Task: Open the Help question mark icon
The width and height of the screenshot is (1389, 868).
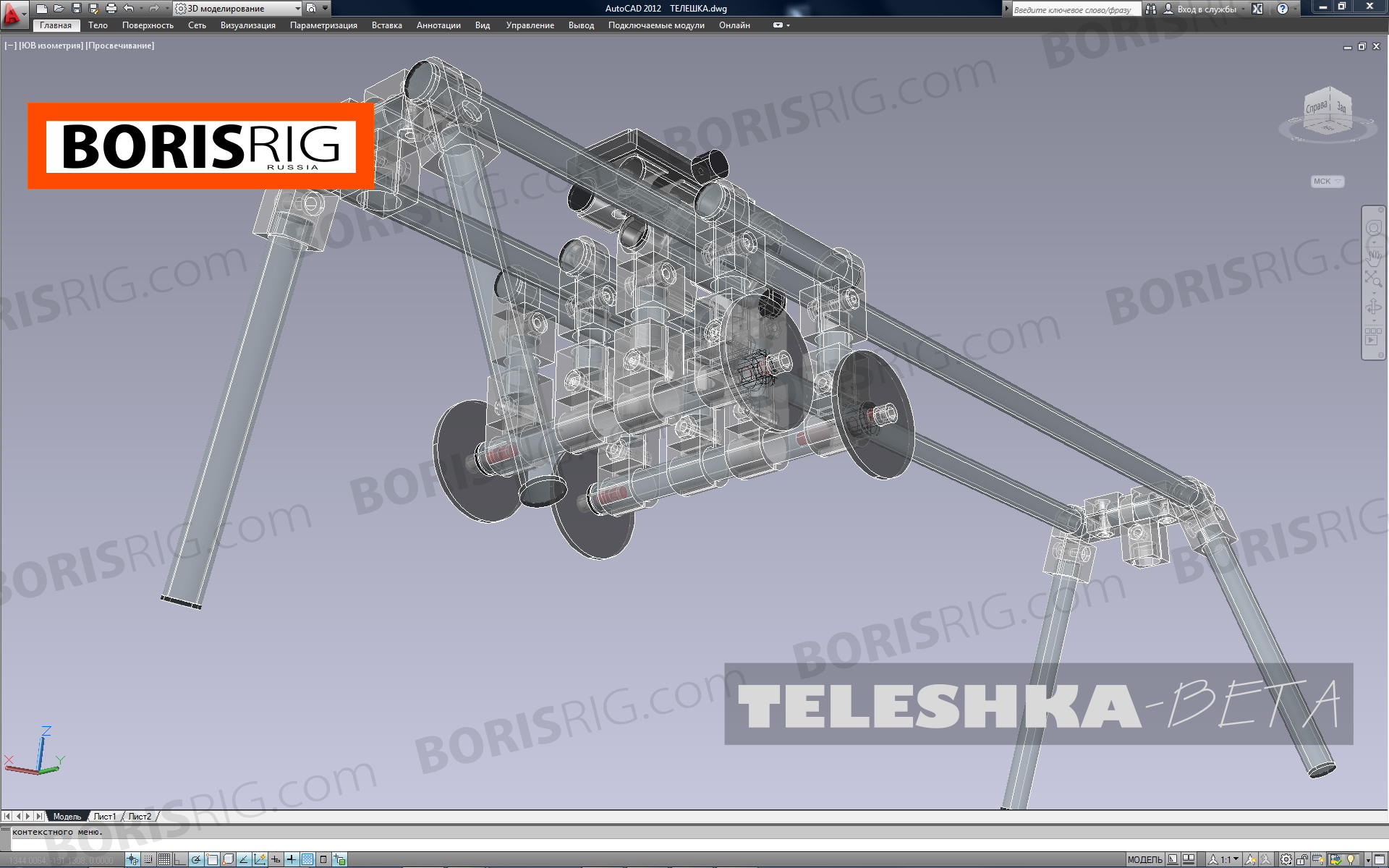Action: [x=1283, y=9]
